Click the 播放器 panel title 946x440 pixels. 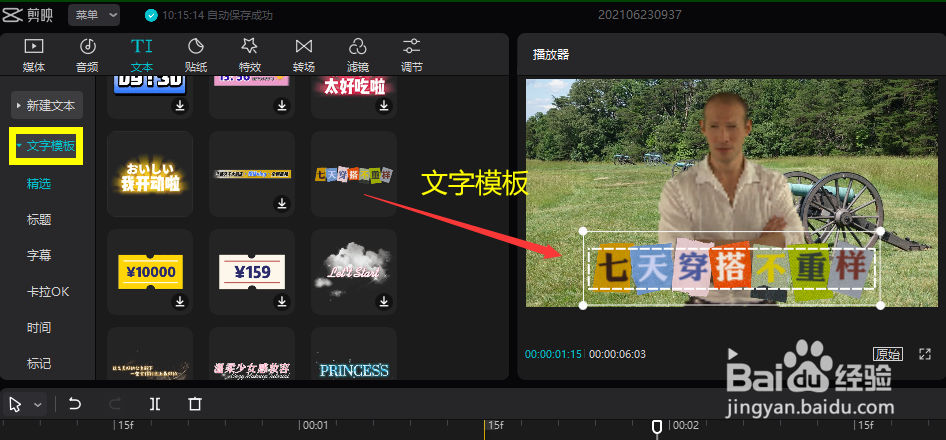[x=551, y=55]
